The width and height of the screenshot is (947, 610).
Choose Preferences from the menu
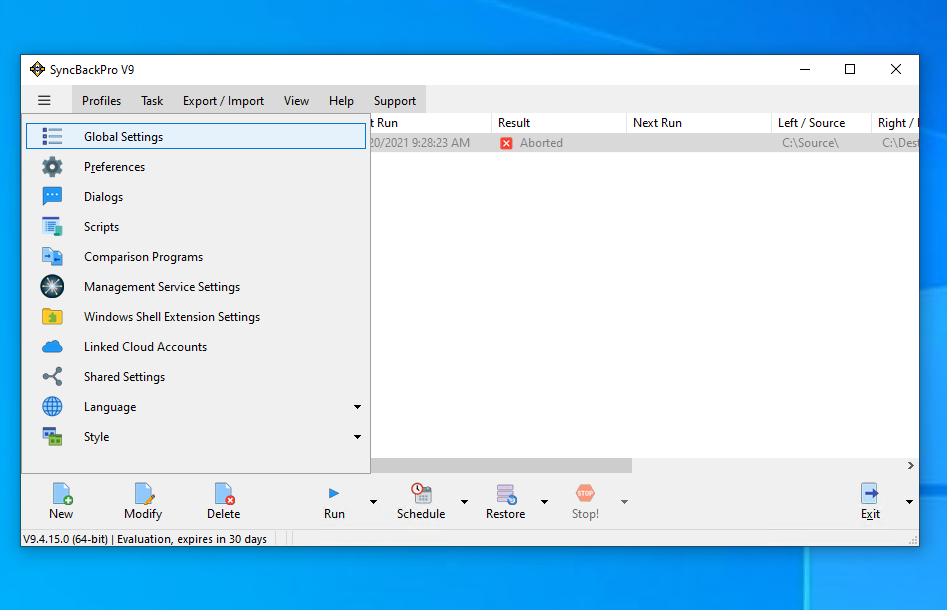(196, 167)
